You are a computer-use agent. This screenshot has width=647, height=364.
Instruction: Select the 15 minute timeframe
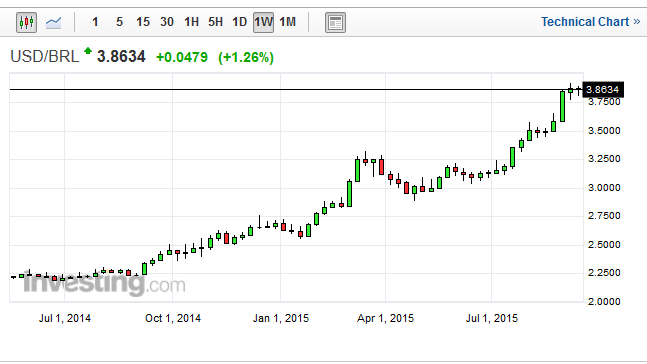pyautogui.click(x=143, y=22)
